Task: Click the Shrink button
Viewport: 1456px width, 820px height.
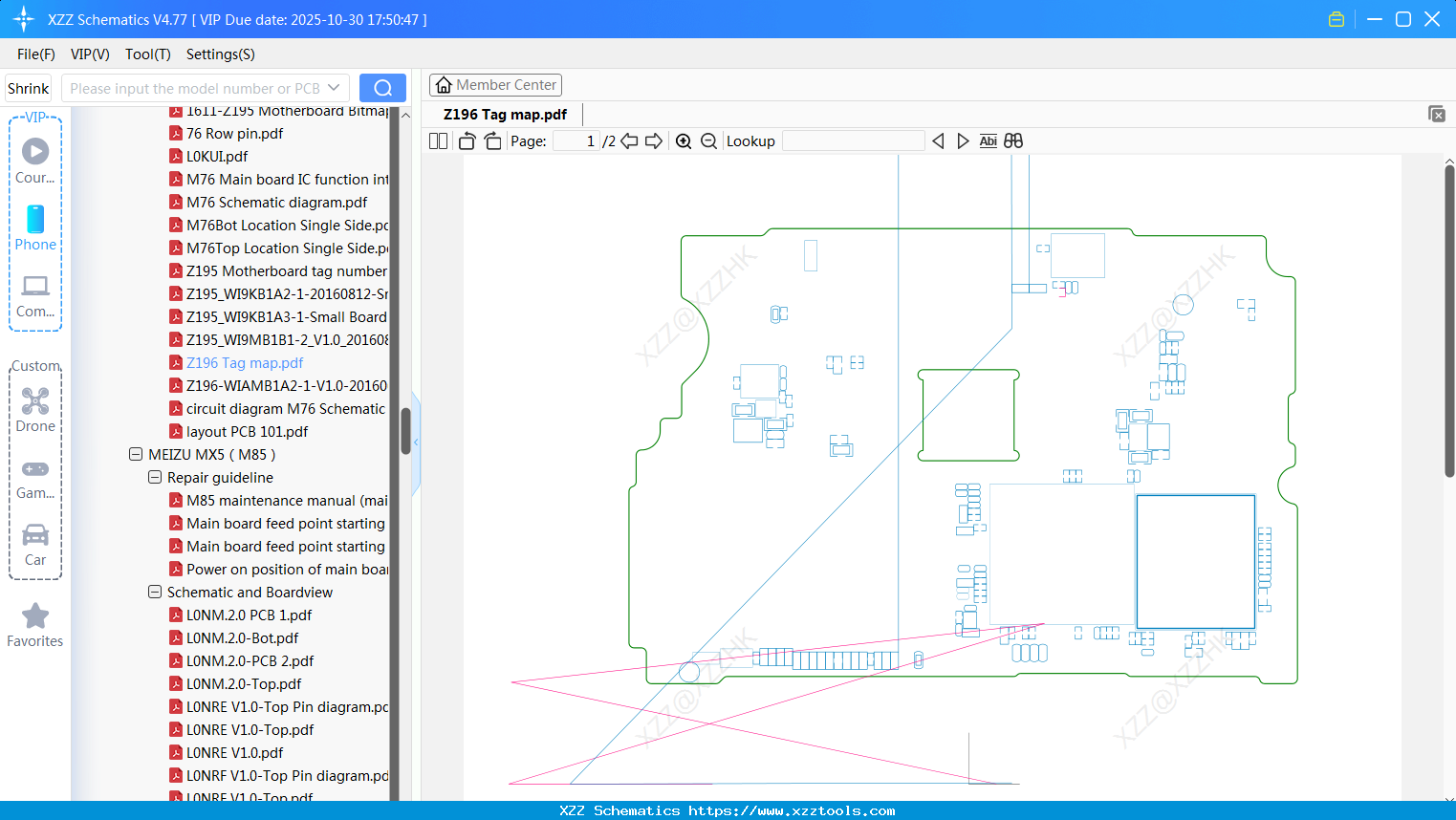Action: (x=28, y=87)
